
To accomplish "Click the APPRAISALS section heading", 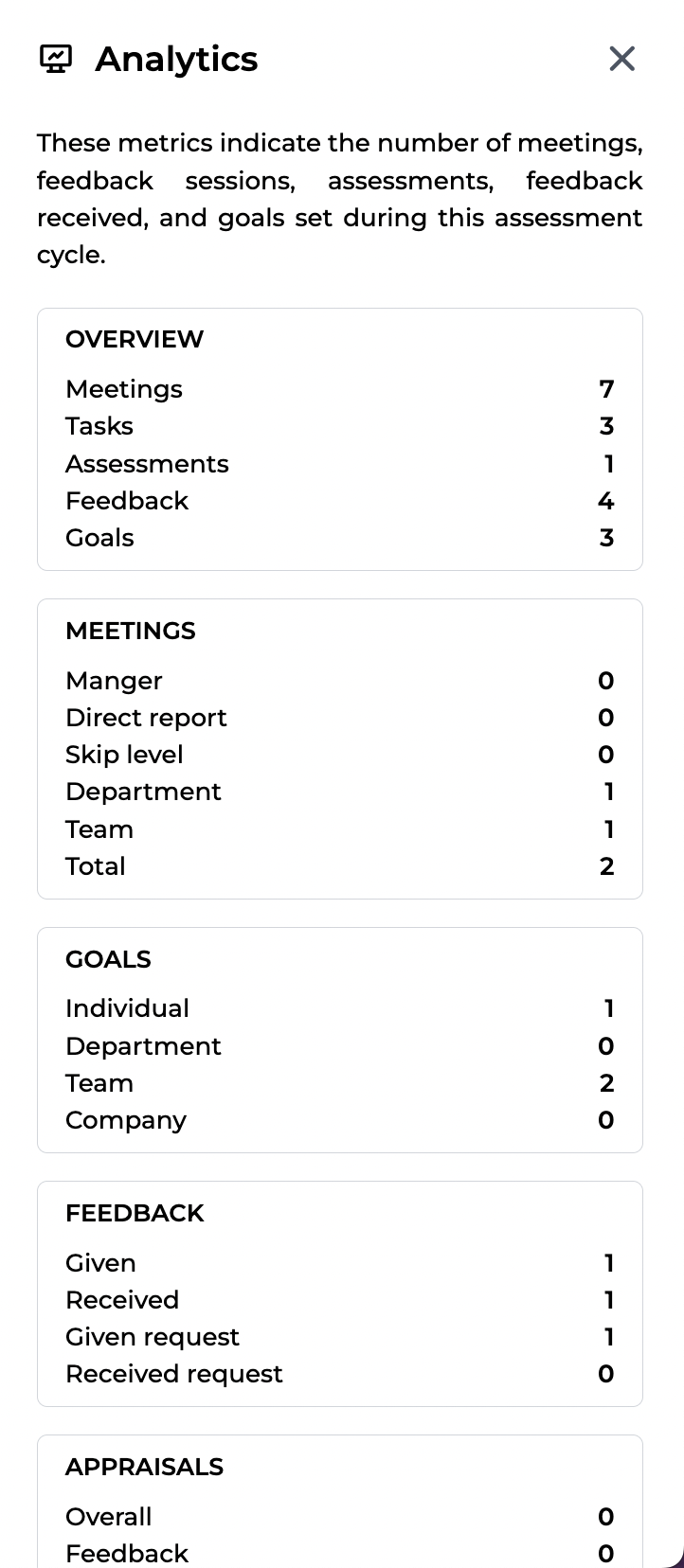I will coord(144,1467).
